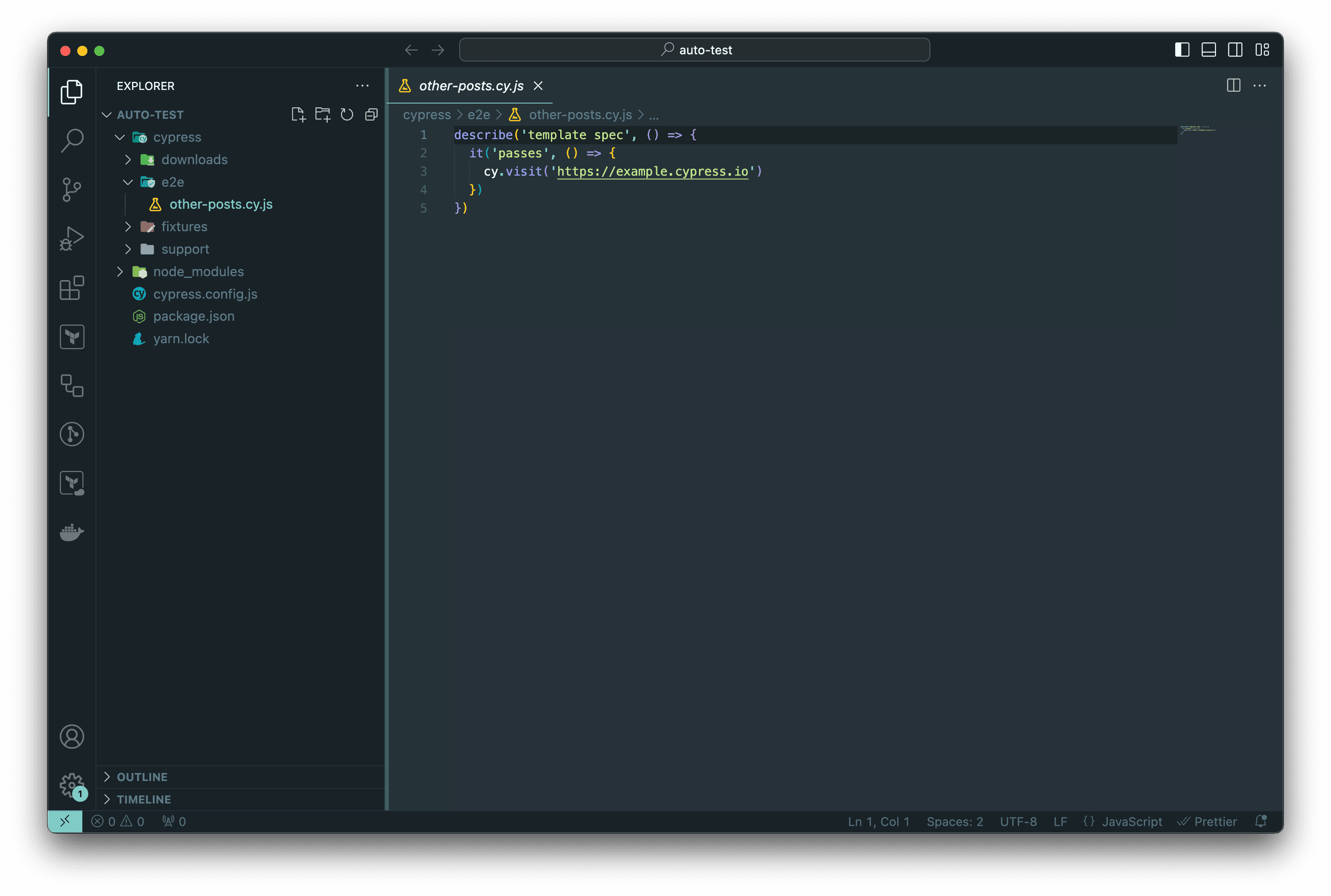Click line number 3 in the gutter

(423, 171)
